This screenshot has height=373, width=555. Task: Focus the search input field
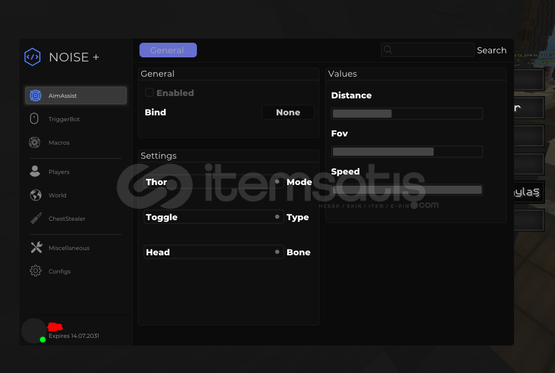coord(428,50)
